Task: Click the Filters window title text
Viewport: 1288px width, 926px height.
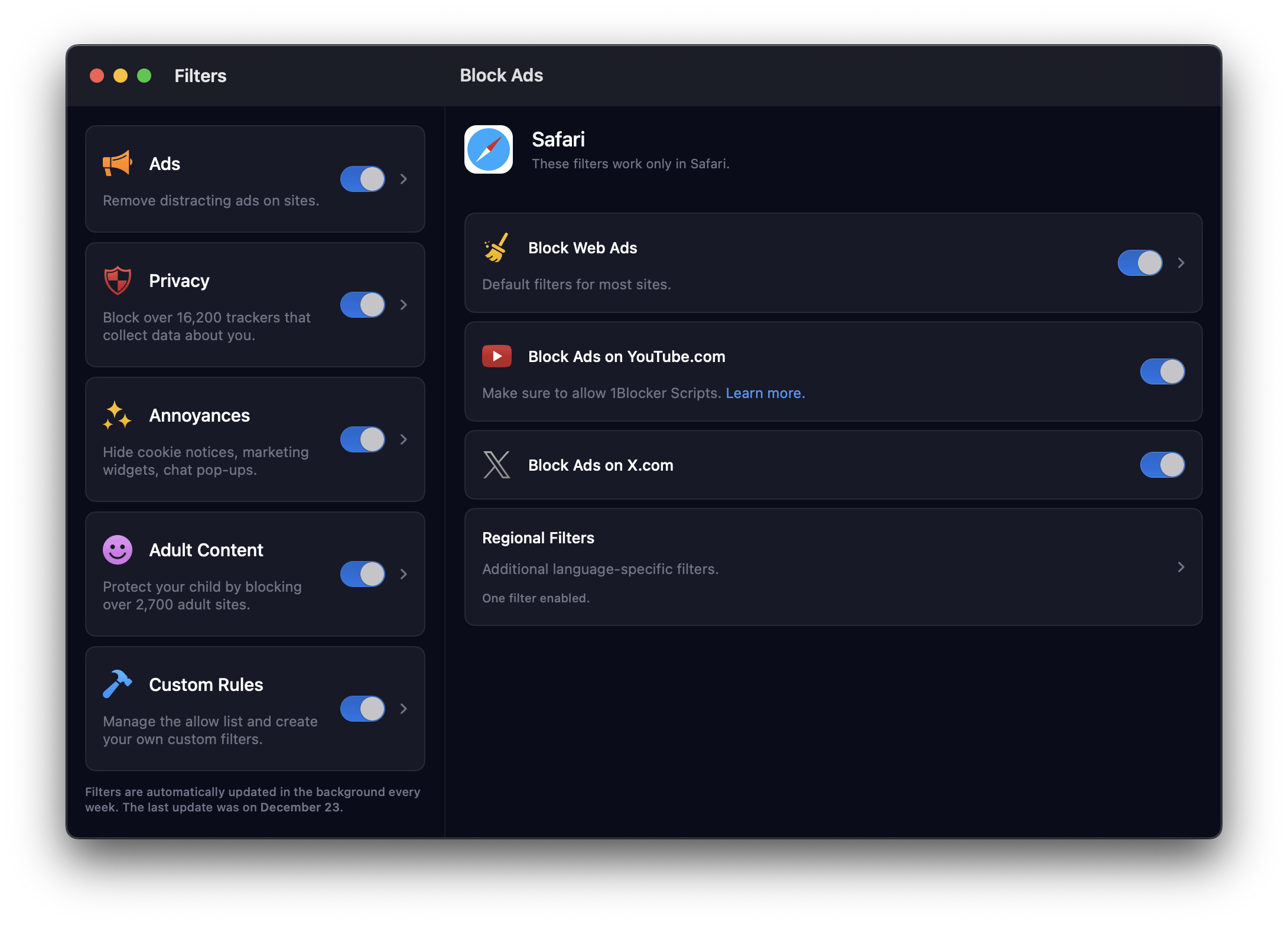Action: click(200, 76)
